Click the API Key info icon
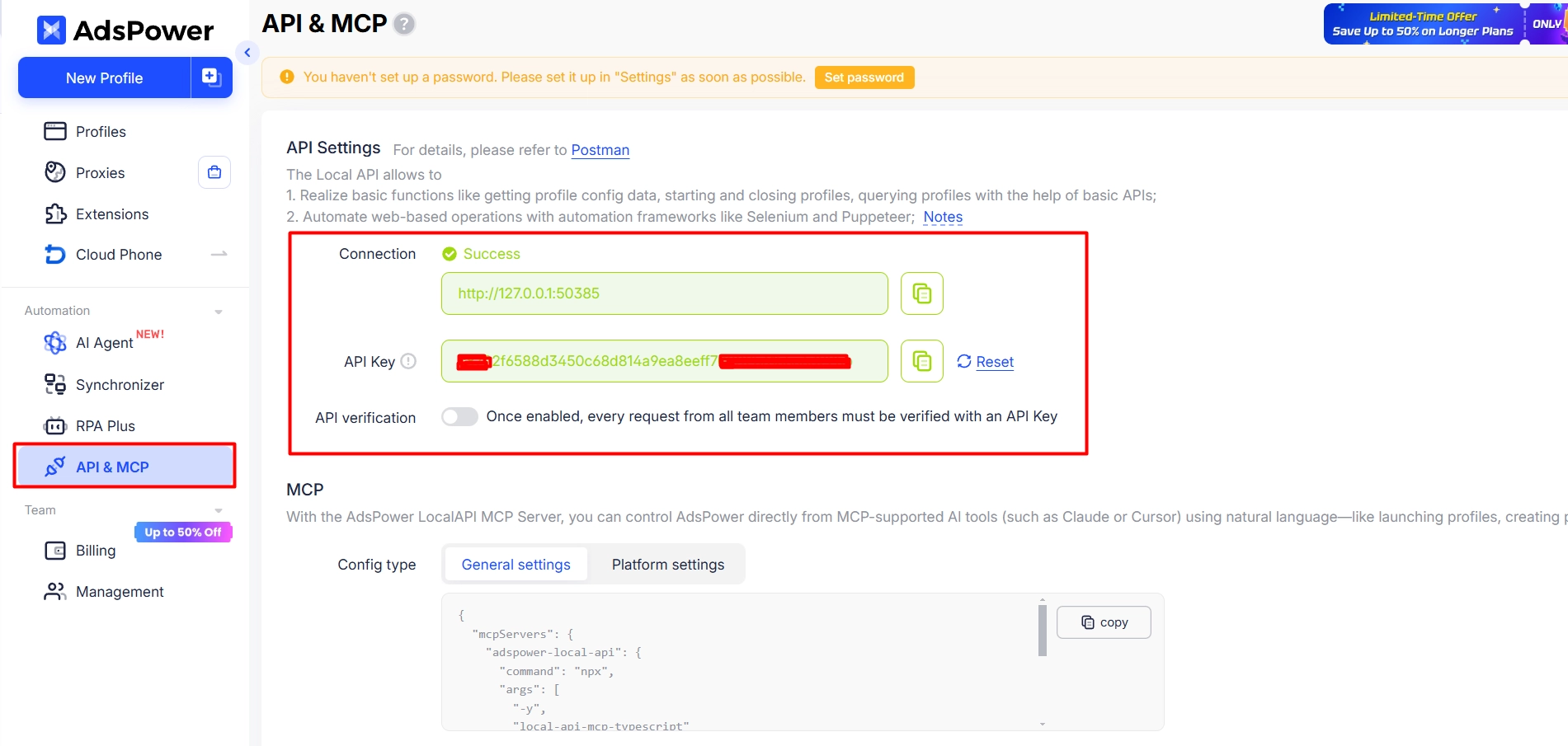Viewport: 1568px width, 746px height. point(408,361)
